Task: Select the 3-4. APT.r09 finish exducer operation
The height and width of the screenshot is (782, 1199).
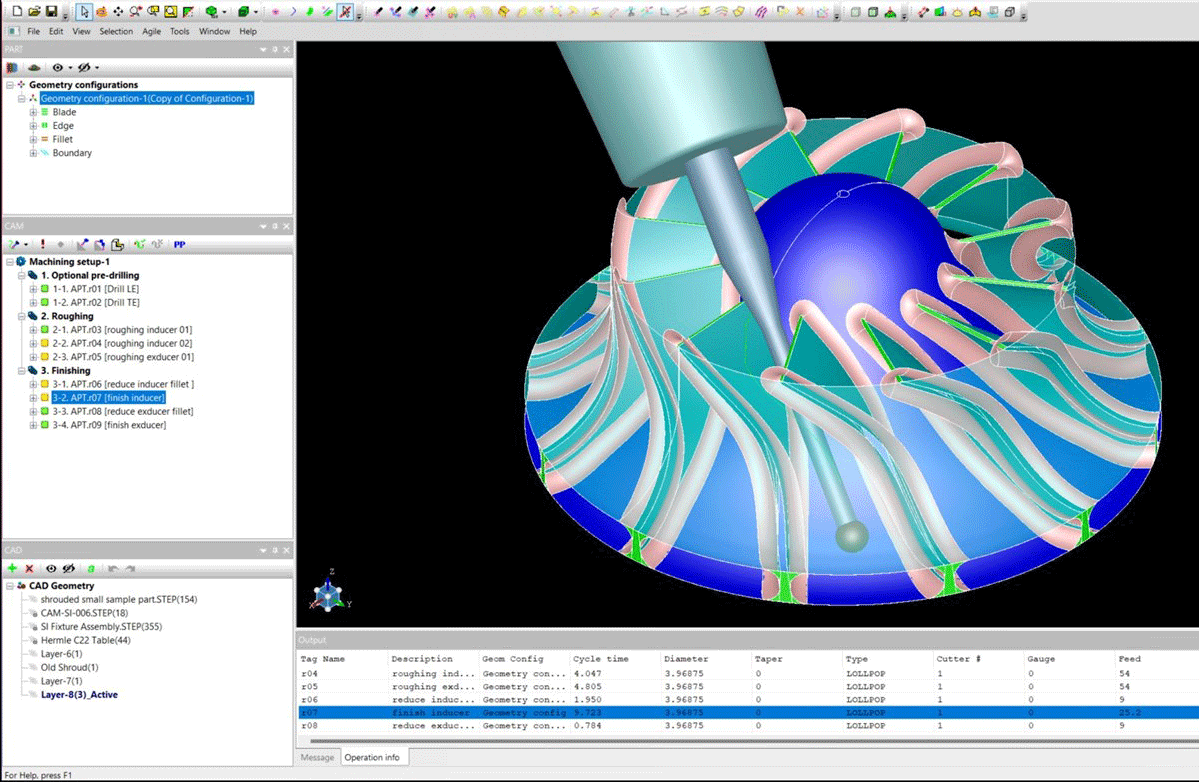Action: tap(109, 425)
